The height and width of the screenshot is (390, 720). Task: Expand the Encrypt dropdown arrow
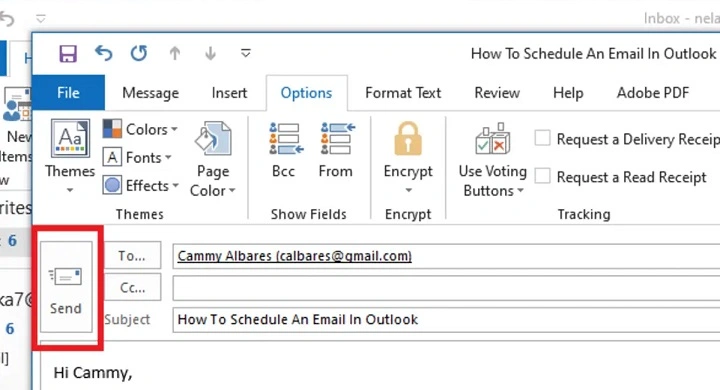408,190
